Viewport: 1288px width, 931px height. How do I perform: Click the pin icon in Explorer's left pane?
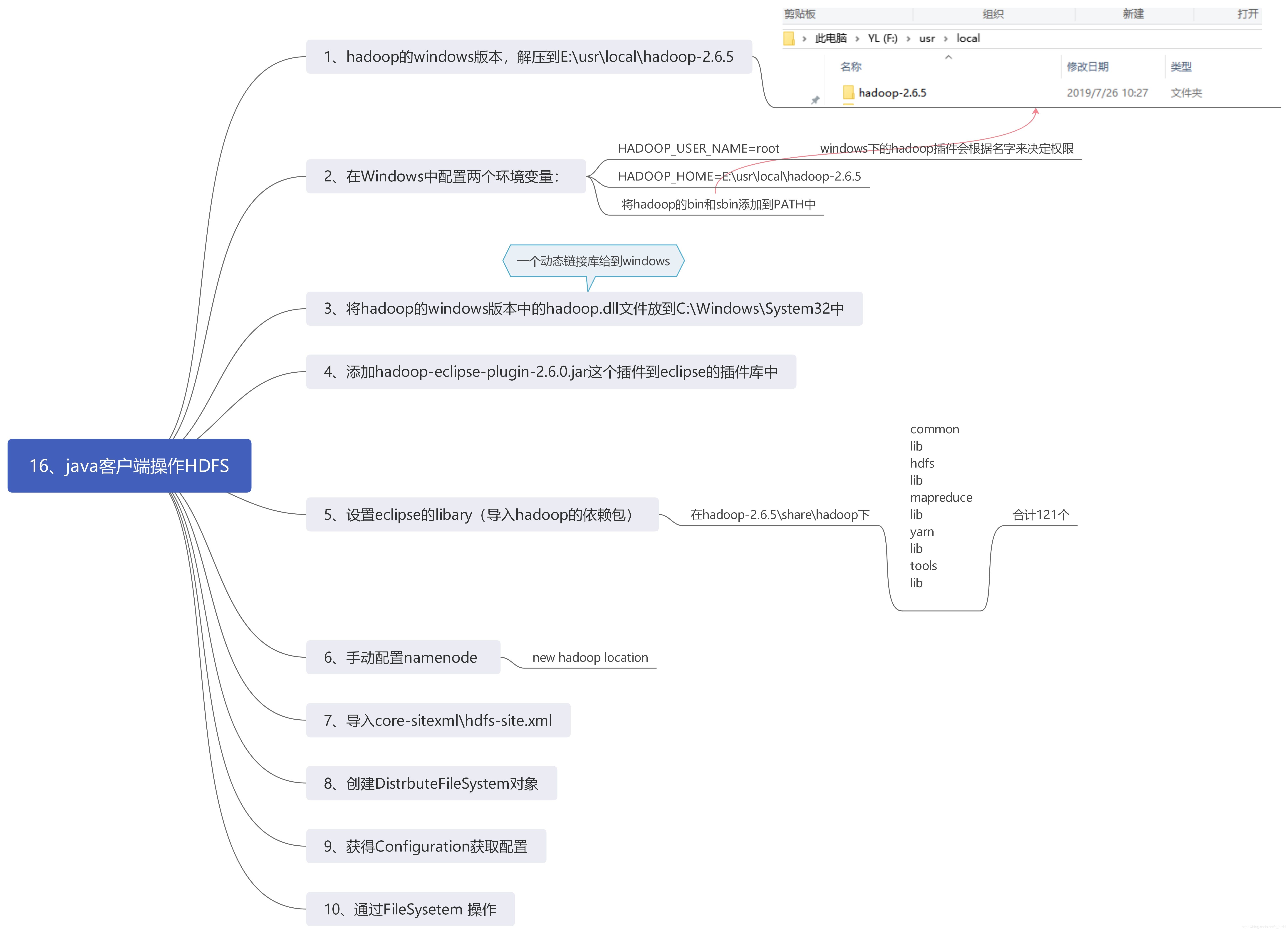coord(815,100)
